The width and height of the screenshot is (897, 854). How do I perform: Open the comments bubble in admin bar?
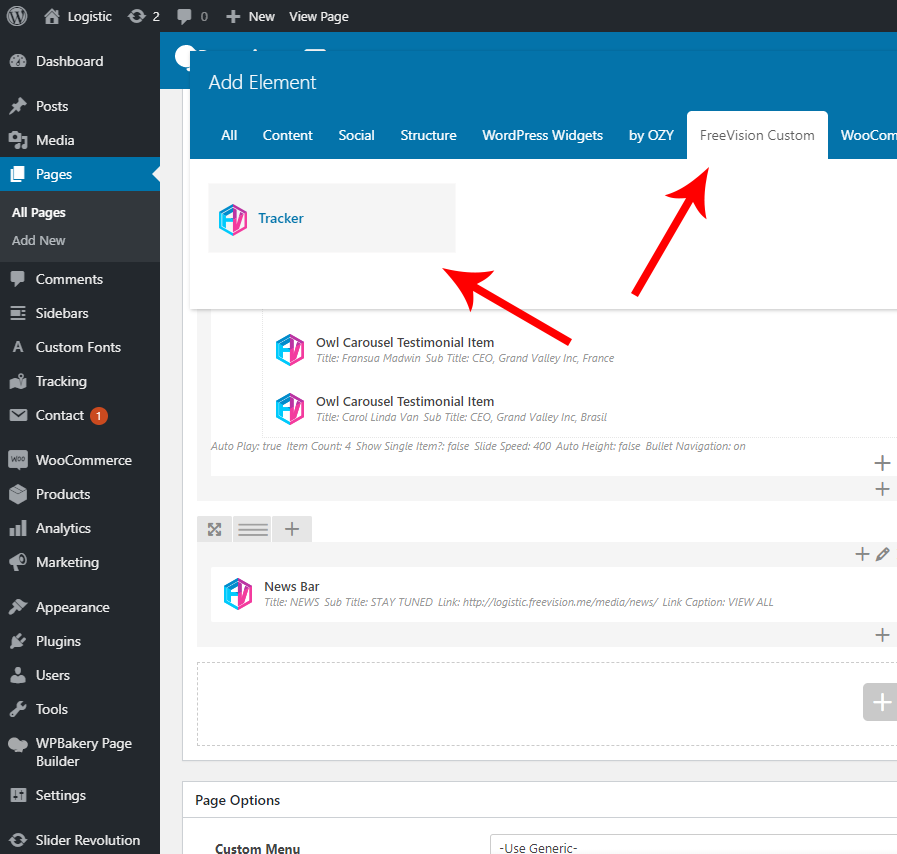[x=192, y=16]
